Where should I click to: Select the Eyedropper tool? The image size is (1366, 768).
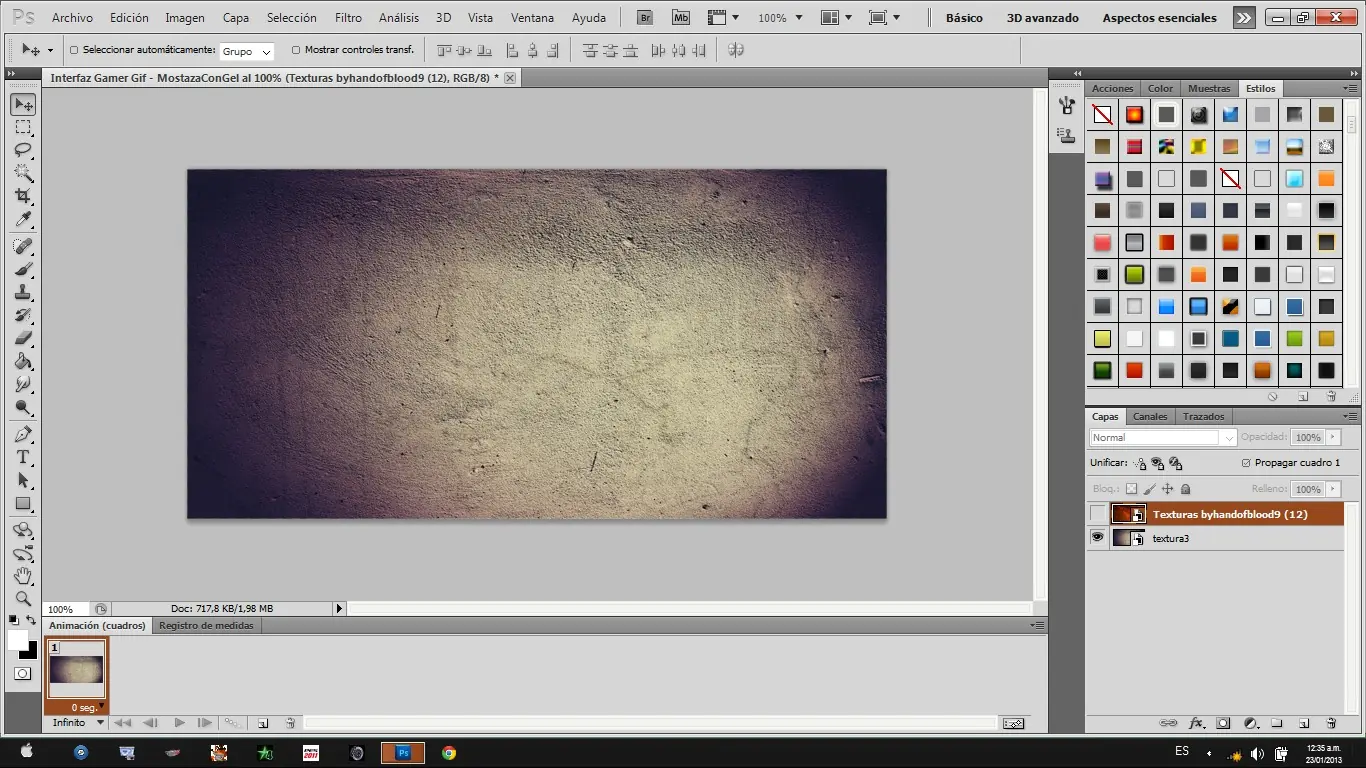(x=22, y=220)
